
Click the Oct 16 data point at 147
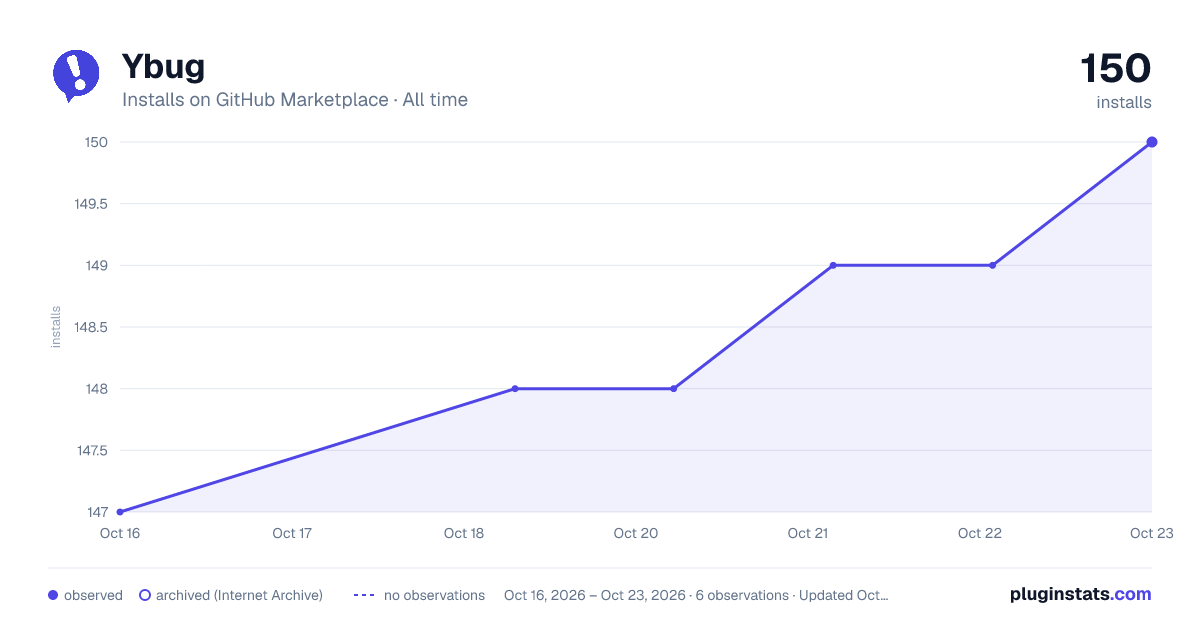pos(120,512)
